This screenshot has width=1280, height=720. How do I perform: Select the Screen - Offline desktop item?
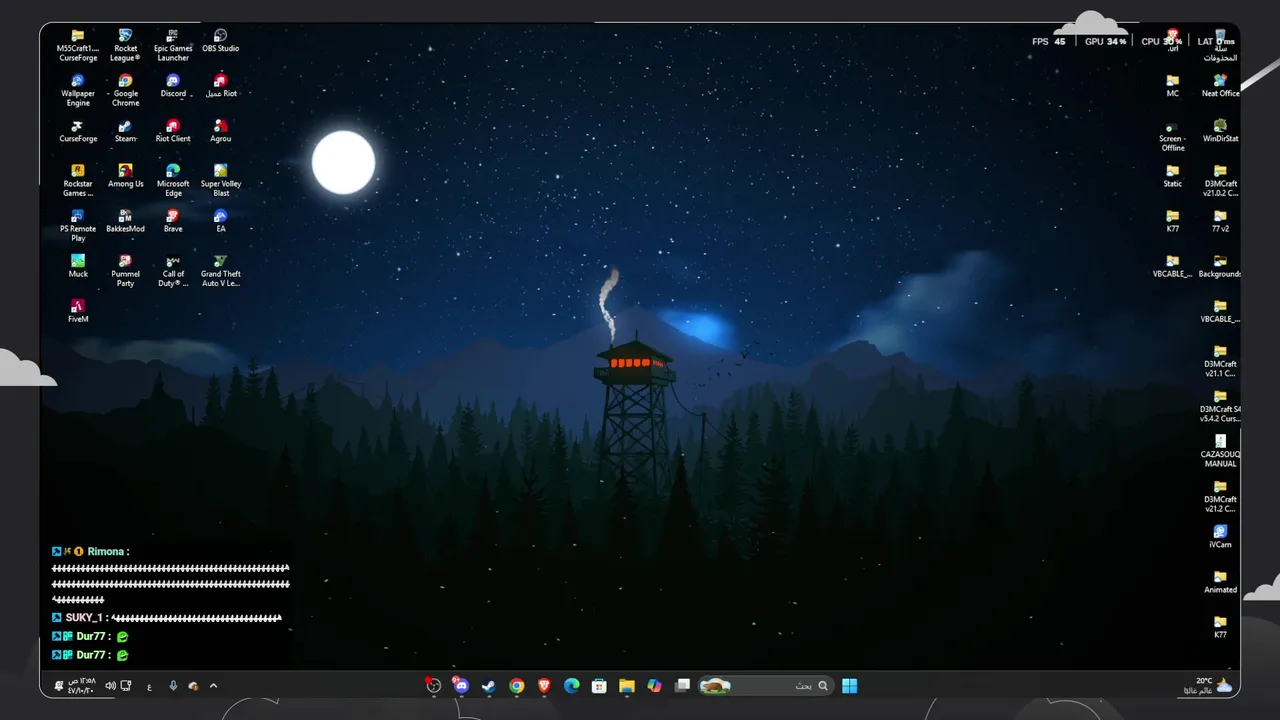[x=1173, y=135]
